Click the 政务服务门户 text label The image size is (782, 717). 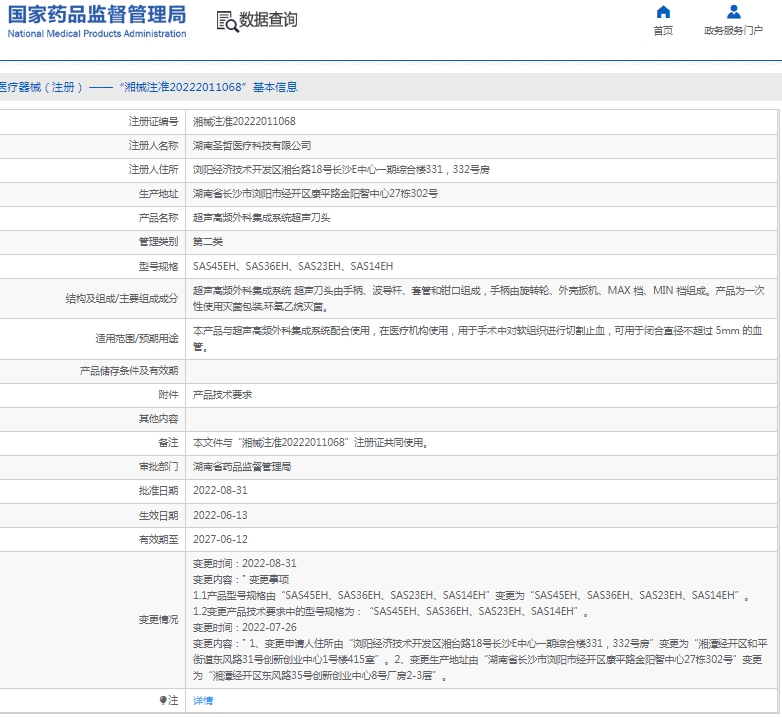[x=734, y=31]
